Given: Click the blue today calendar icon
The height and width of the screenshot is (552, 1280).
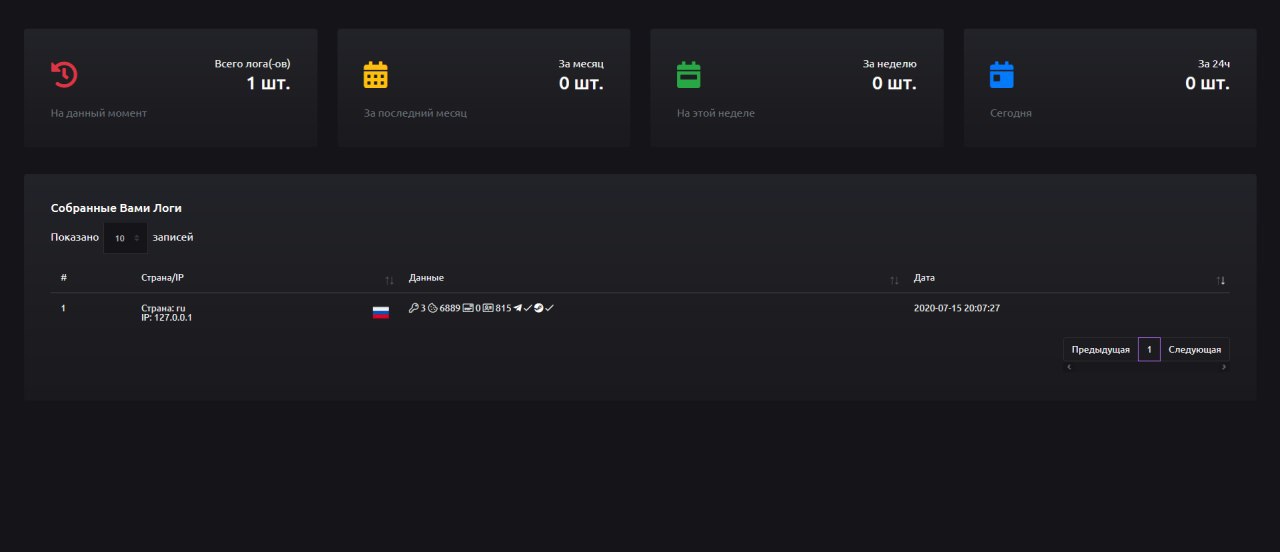Looking at the screenshot, I should point(1001,75).
